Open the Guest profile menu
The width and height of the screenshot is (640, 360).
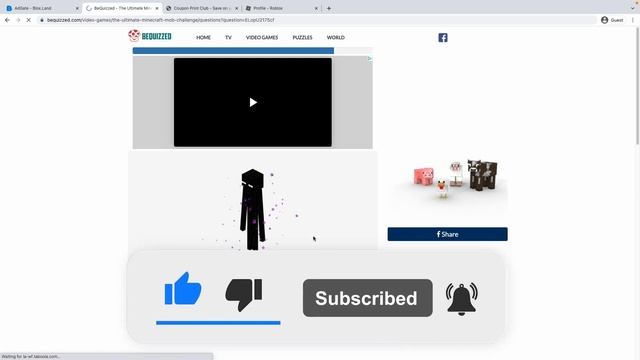[612, 20]
